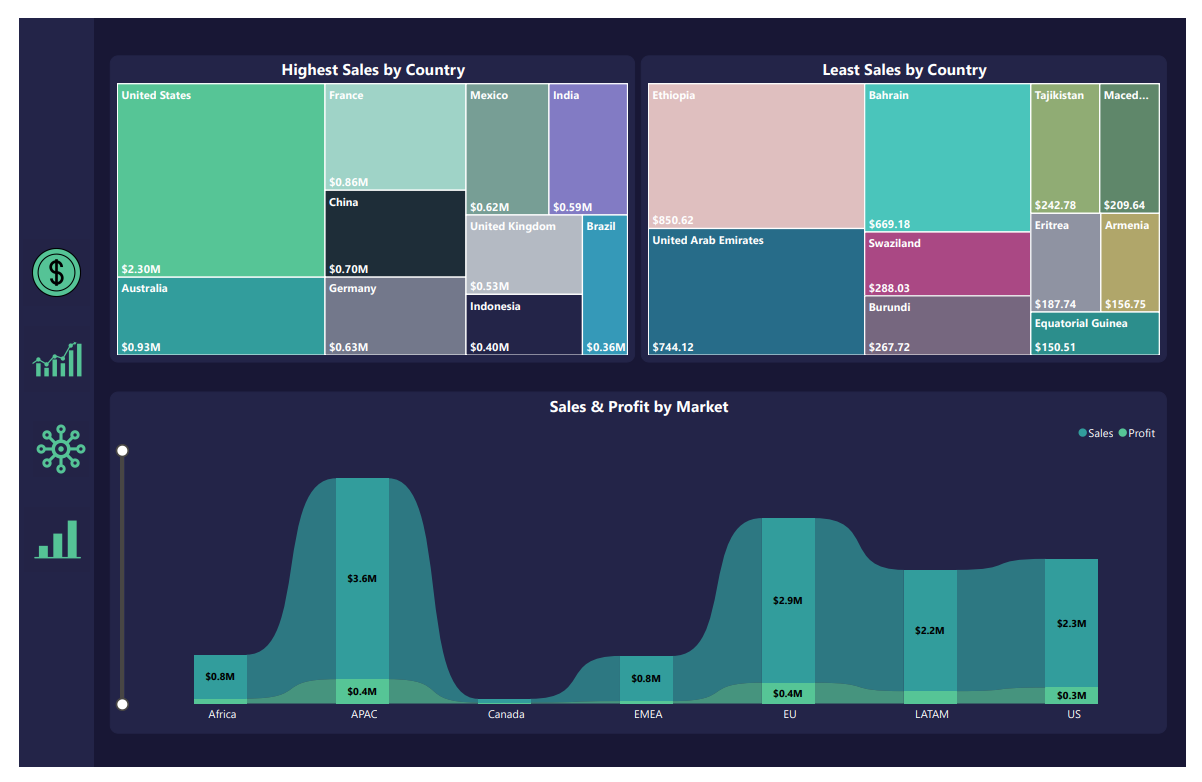
Task: Click the EU column in the market chart
Action: click(x=789, y=600)
